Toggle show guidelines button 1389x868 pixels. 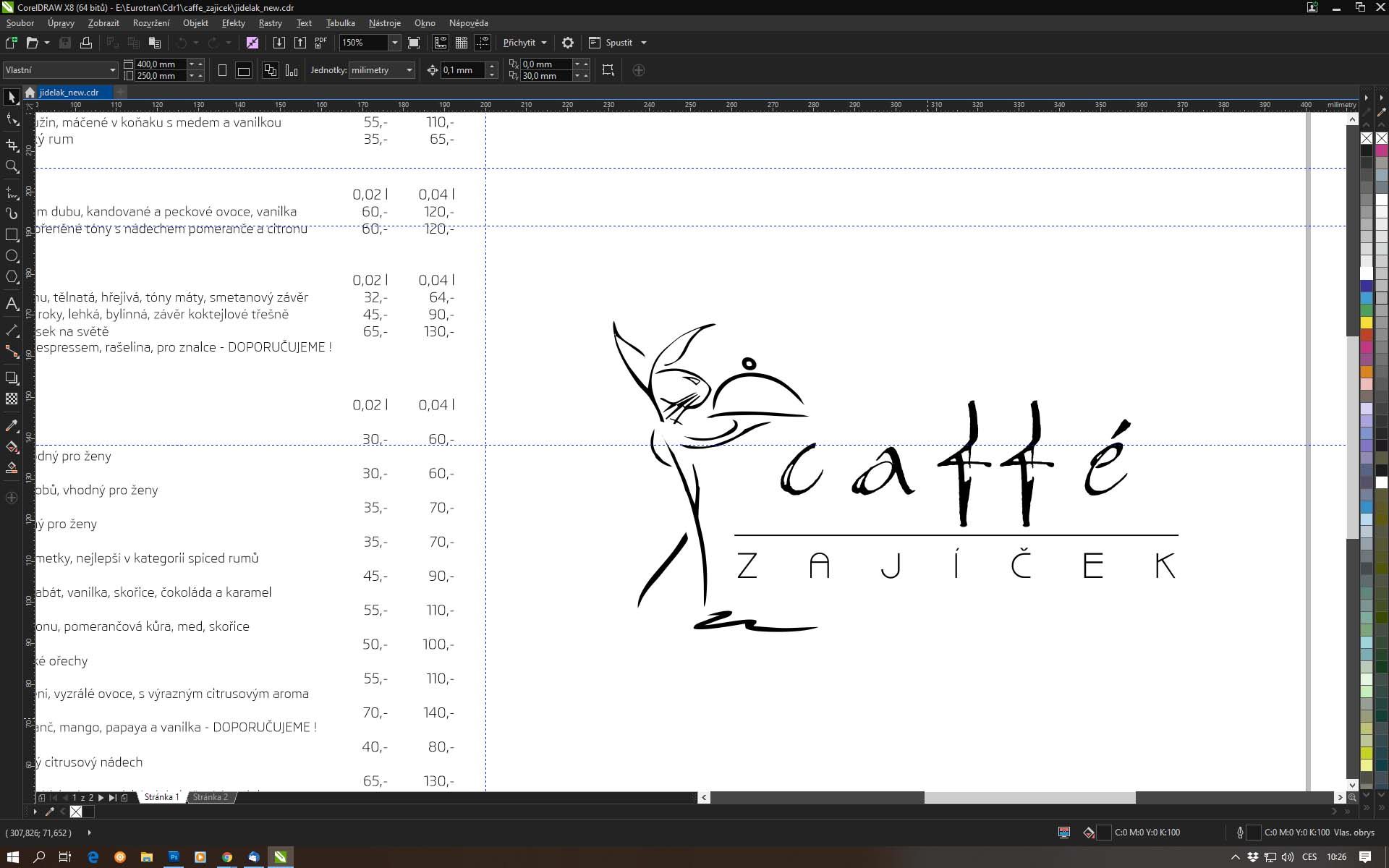coord(483,43)
